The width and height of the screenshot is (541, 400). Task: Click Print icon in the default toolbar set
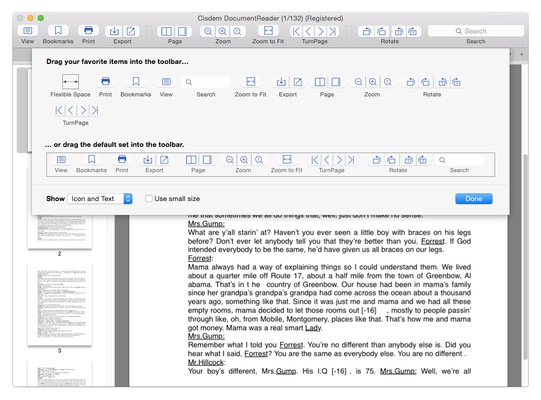tap(122, 159)
